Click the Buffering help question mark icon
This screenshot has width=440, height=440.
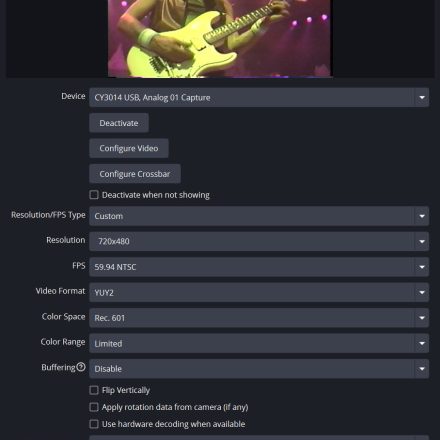[81, 367]
